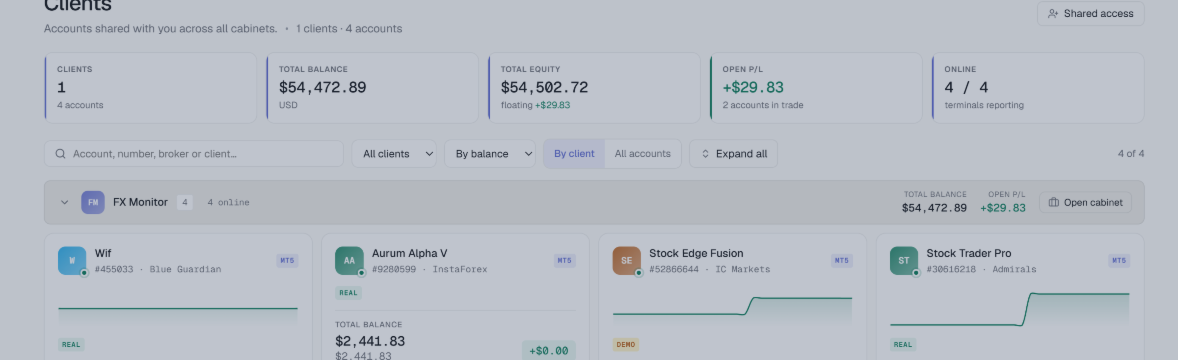Click the FX Monitor +$29.83 open P/L
The image size is (1178, 360).
pyautogui.click(x=1002, y=208)
